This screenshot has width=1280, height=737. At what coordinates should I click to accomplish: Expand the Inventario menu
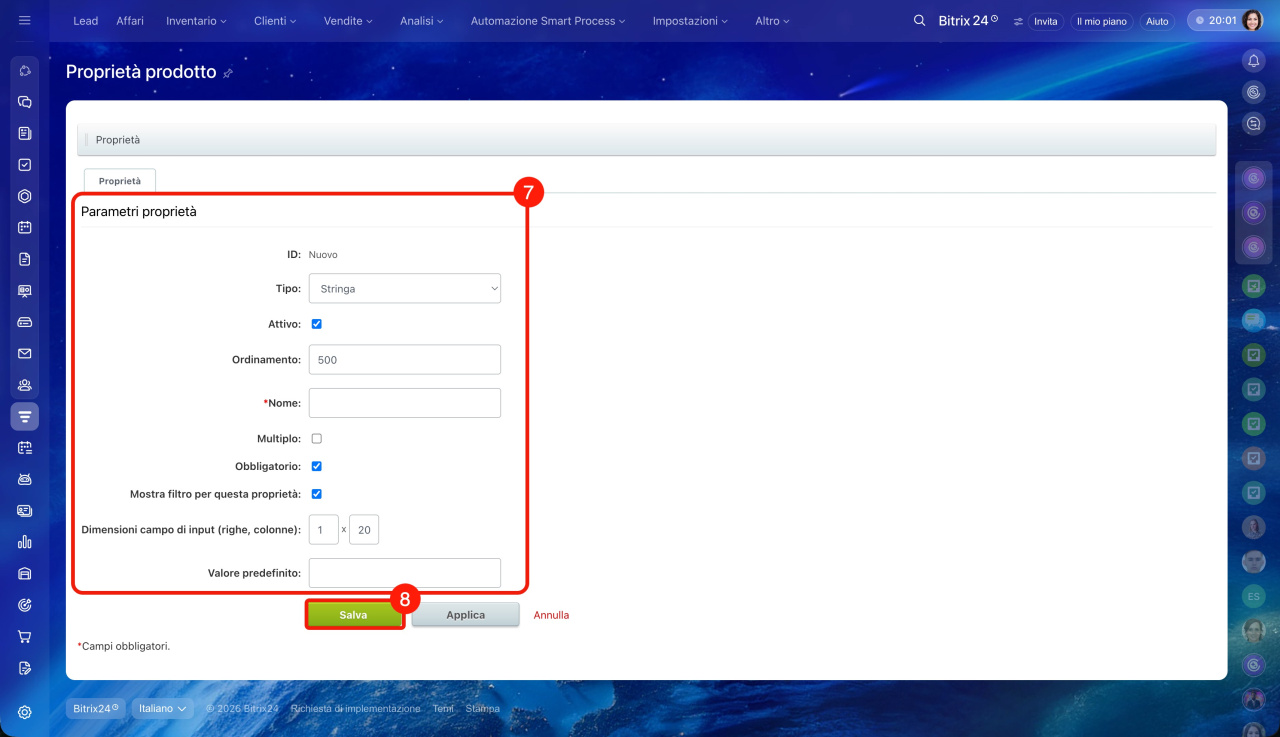pyautogui.click(x=196, y=21)
